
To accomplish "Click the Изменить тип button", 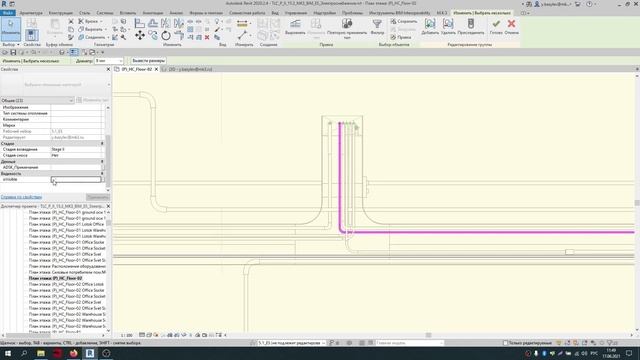I will (x=93, y=100).
